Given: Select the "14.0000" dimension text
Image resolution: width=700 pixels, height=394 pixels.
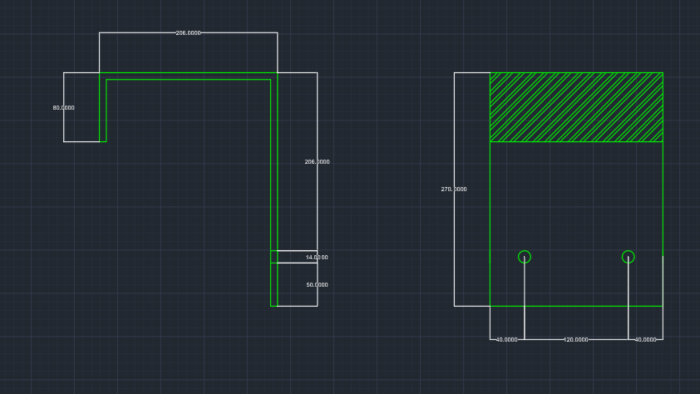Looking at the screenshot, I should 317,257.
